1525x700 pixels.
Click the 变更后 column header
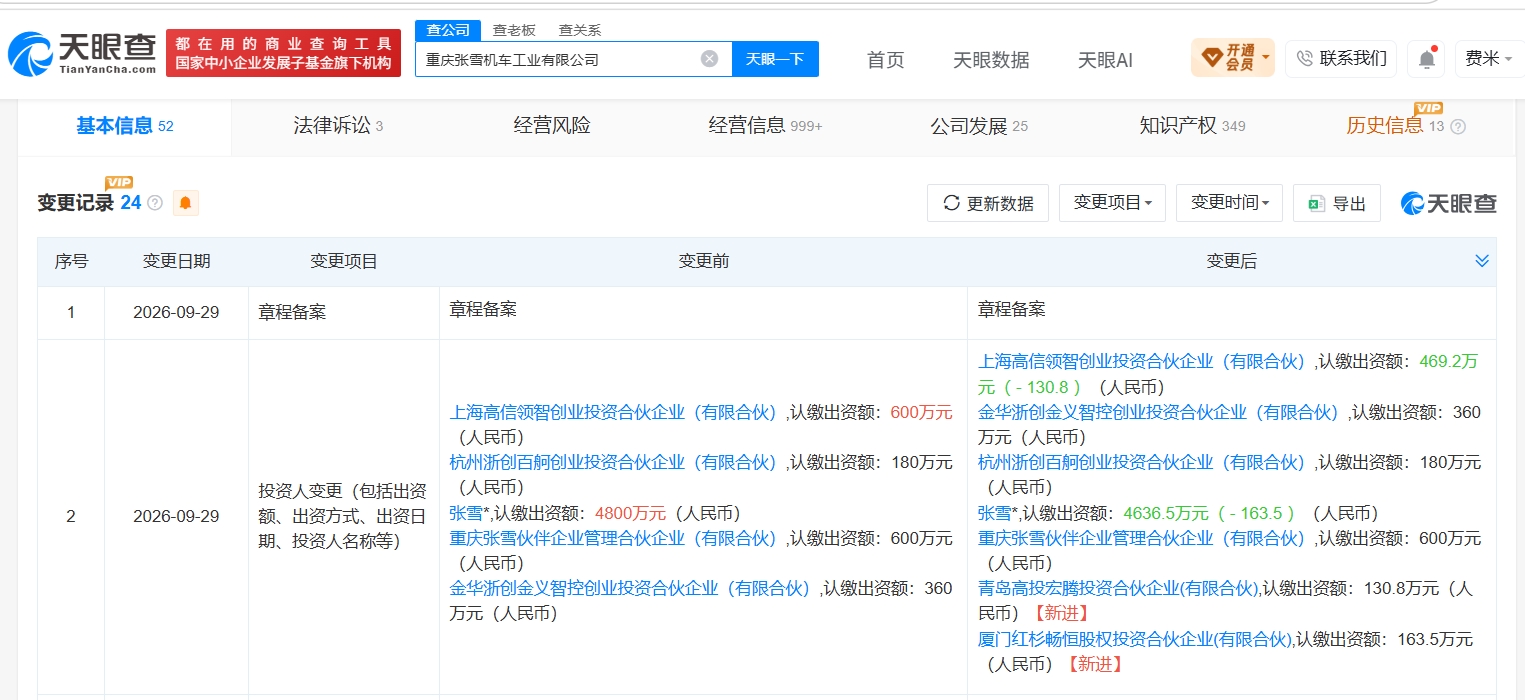click(1231, 261)
